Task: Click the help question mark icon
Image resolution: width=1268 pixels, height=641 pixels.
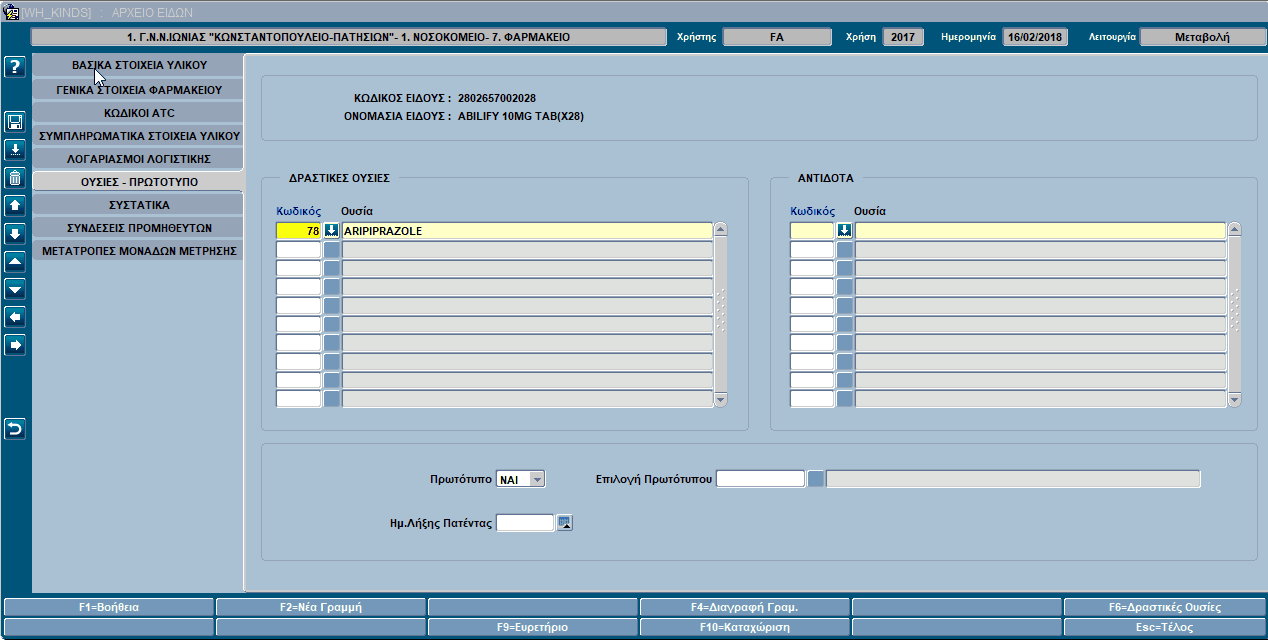Action: tap(15, 68)
